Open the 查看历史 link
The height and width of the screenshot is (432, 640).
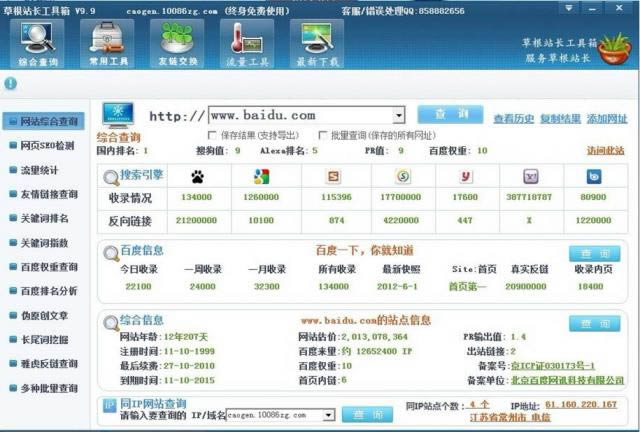click(513, 119)
